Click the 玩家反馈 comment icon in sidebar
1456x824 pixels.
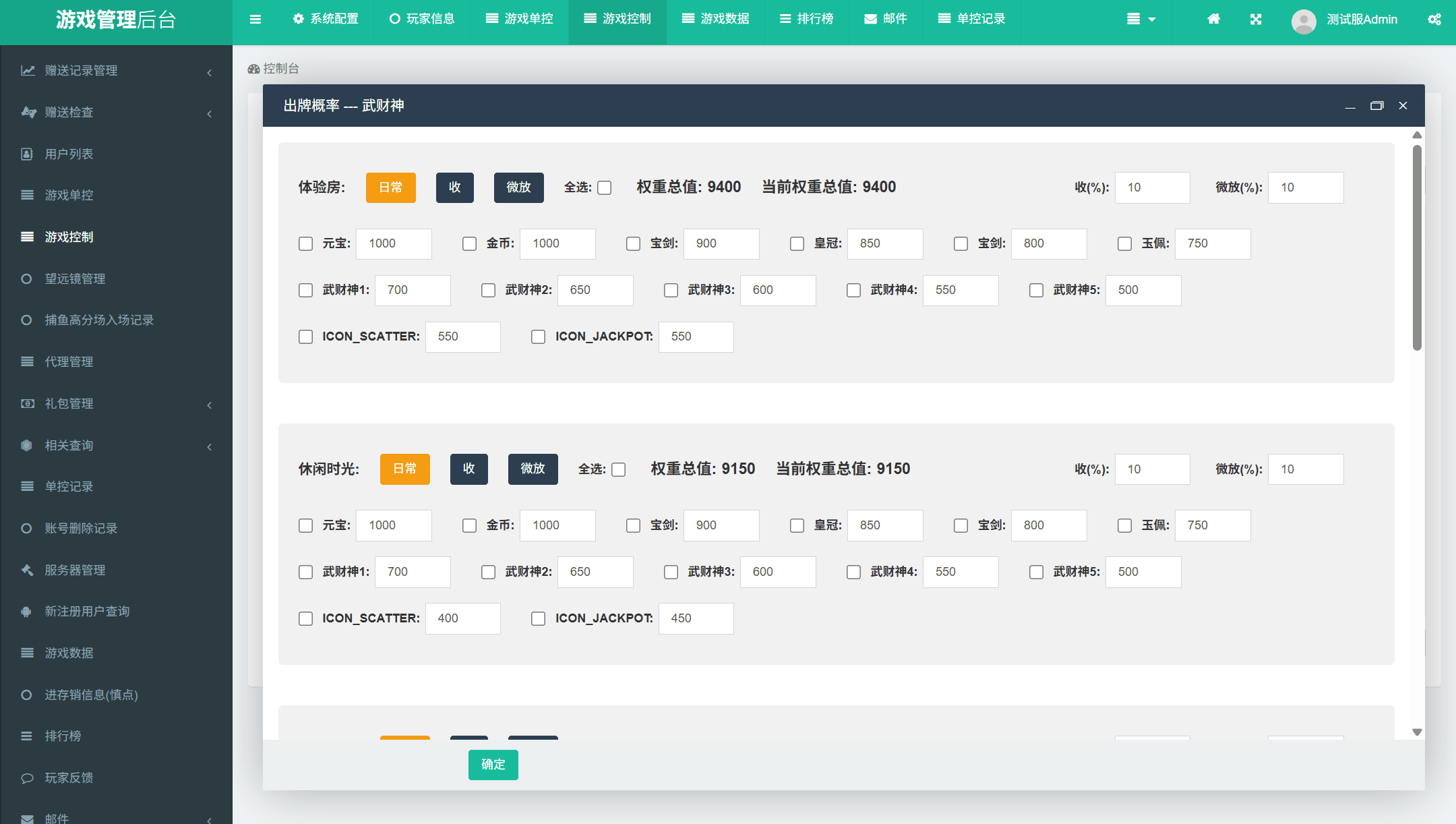pyautogui.click(x=27, y=778)
